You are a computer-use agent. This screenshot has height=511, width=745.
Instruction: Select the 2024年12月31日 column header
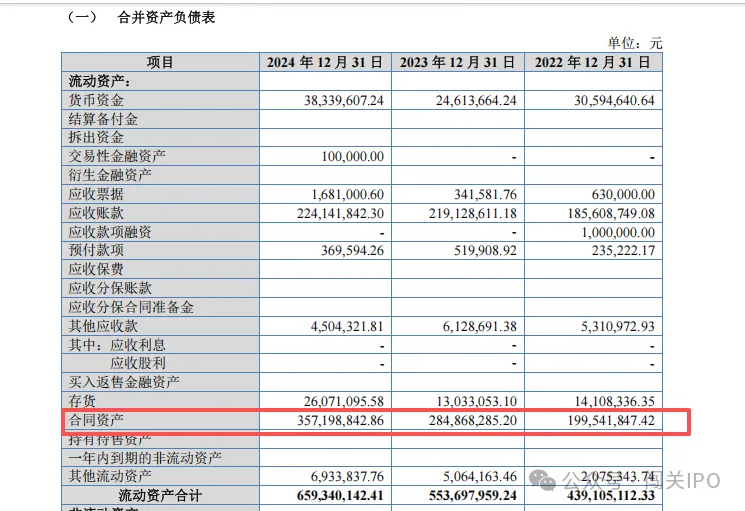(x=325, y=62)
